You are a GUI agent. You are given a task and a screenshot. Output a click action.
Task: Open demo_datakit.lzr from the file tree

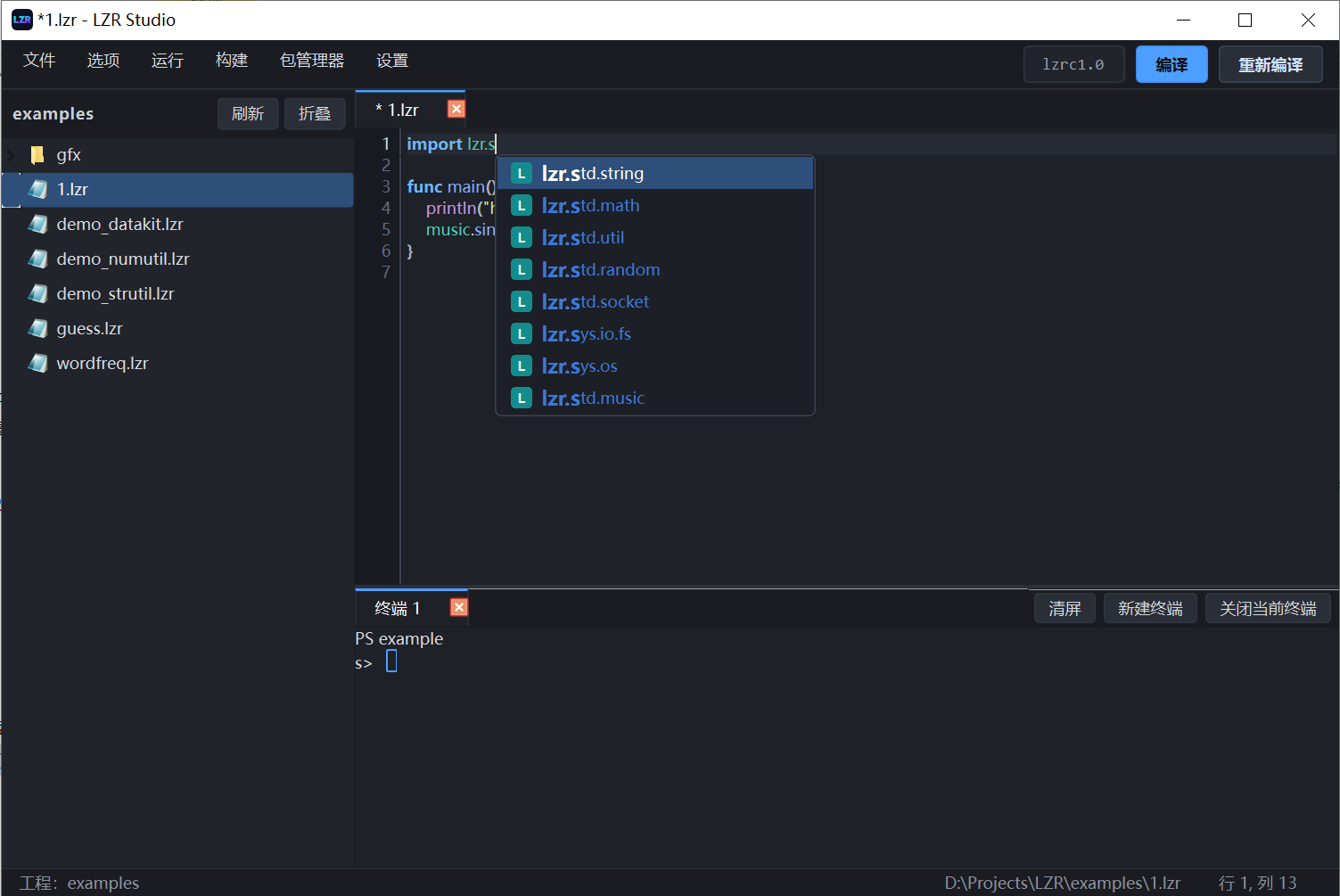tap(178, 225)
